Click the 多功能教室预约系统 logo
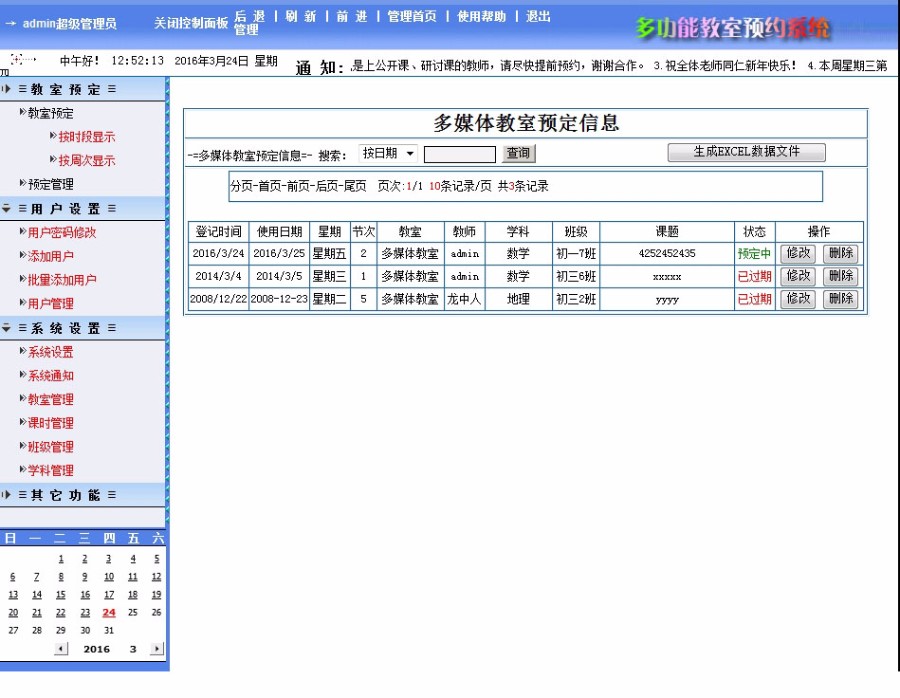 [x=732, y=28]
